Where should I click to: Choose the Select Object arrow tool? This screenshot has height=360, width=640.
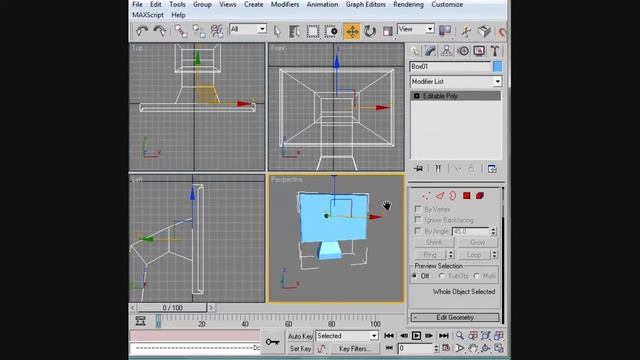[x=277, y=31]
